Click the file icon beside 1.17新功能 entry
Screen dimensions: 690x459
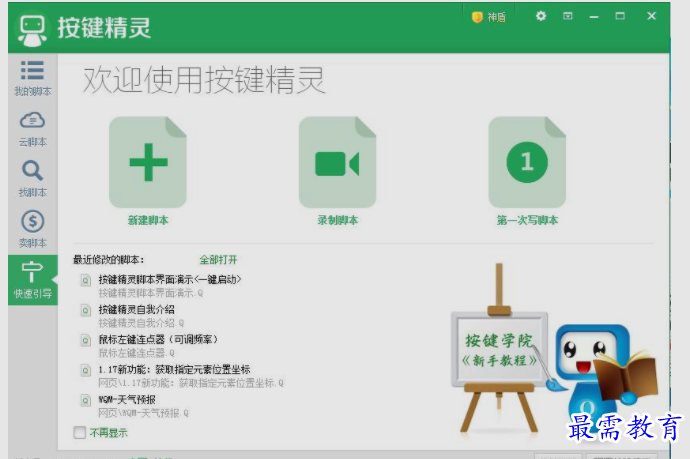click(86, 370)
